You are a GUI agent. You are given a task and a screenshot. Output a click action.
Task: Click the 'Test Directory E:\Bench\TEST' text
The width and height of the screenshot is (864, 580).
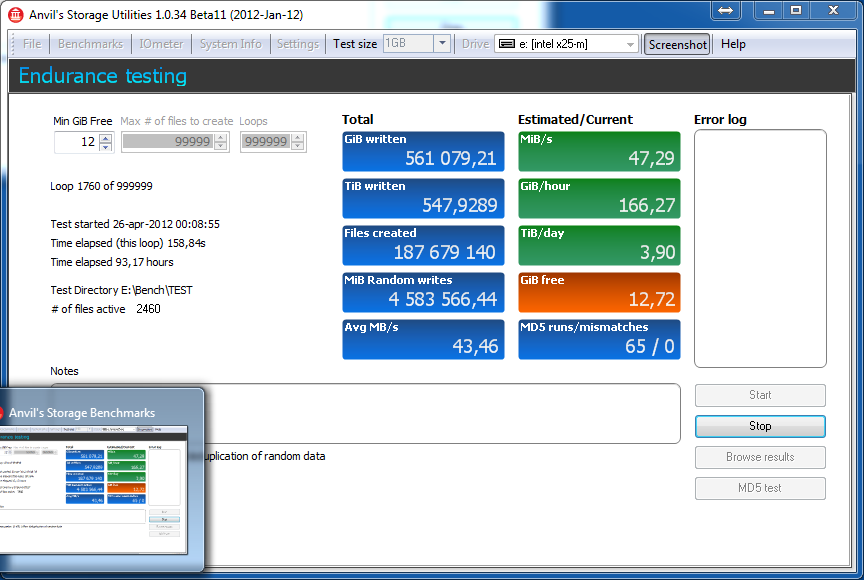coord(121,290)
